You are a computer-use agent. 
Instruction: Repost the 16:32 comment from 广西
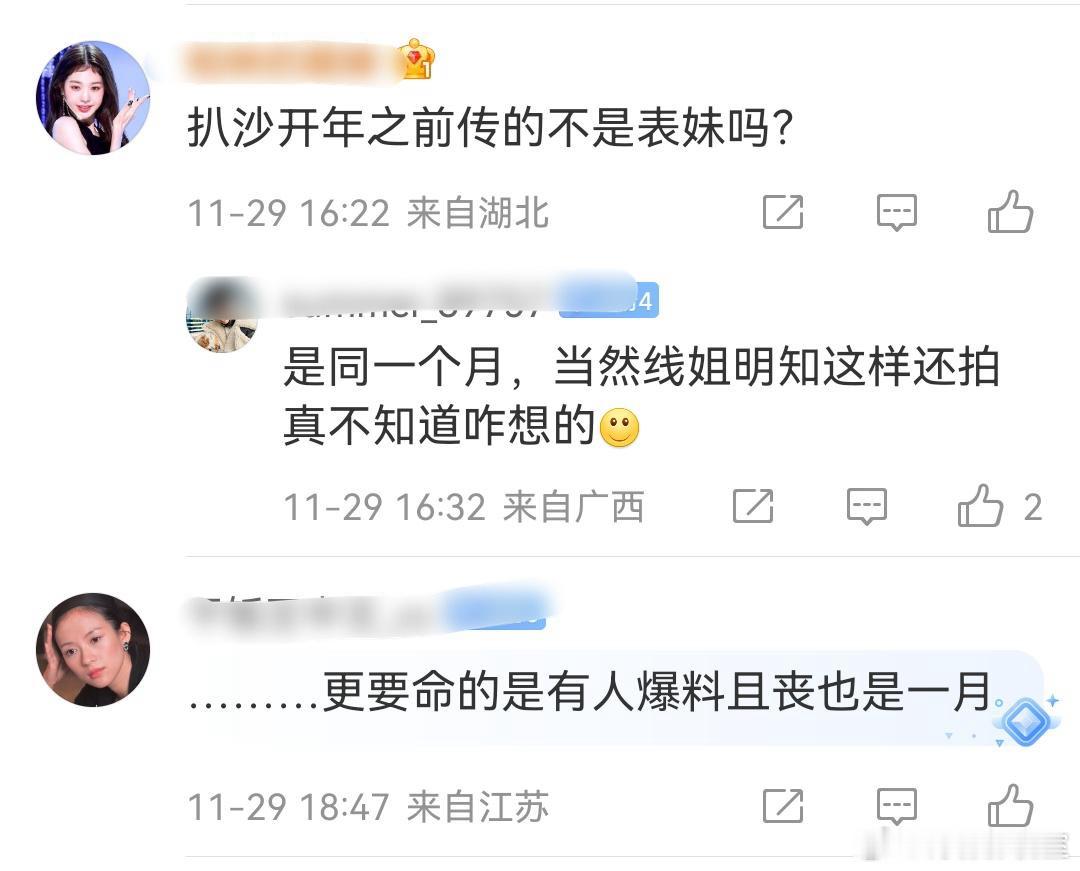click(x=753, y=506)
